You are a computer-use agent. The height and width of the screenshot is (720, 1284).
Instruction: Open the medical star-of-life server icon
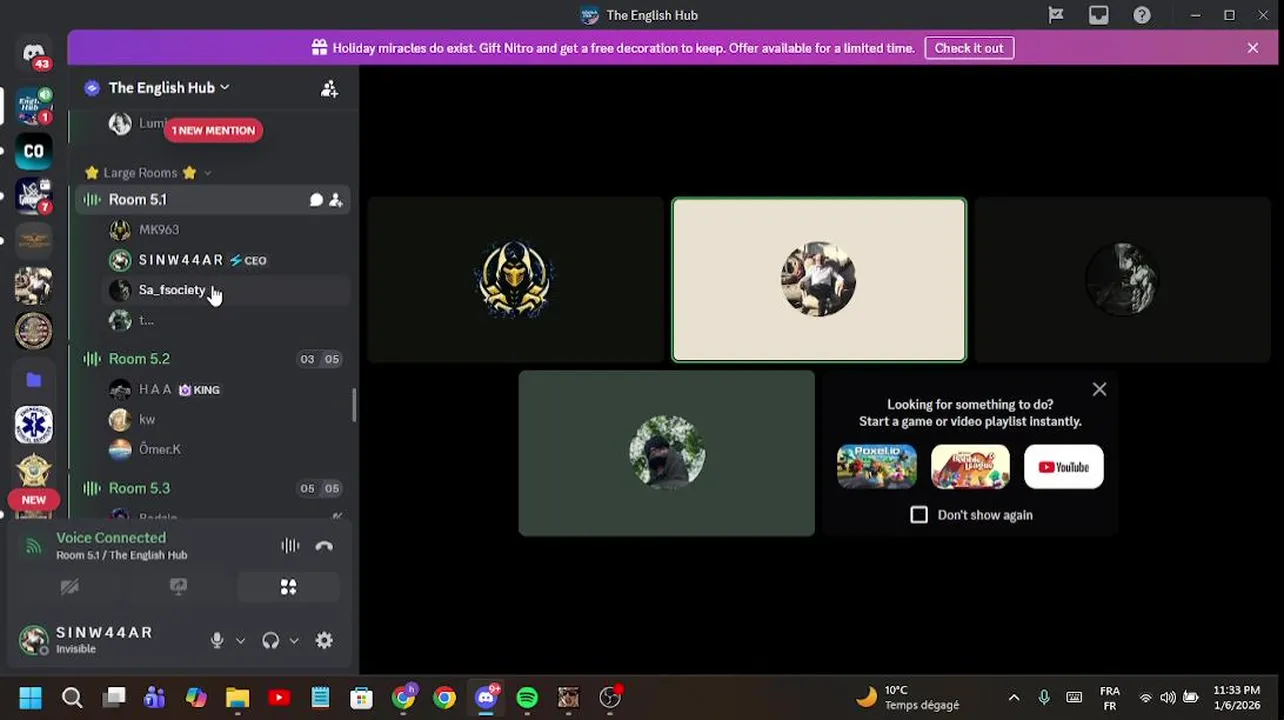tap(34, 425)
